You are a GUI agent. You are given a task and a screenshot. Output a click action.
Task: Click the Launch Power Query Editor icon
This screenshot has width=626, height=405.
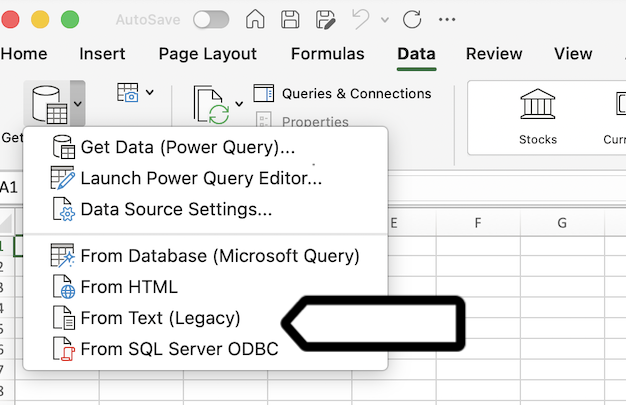(x=63, y=178)
